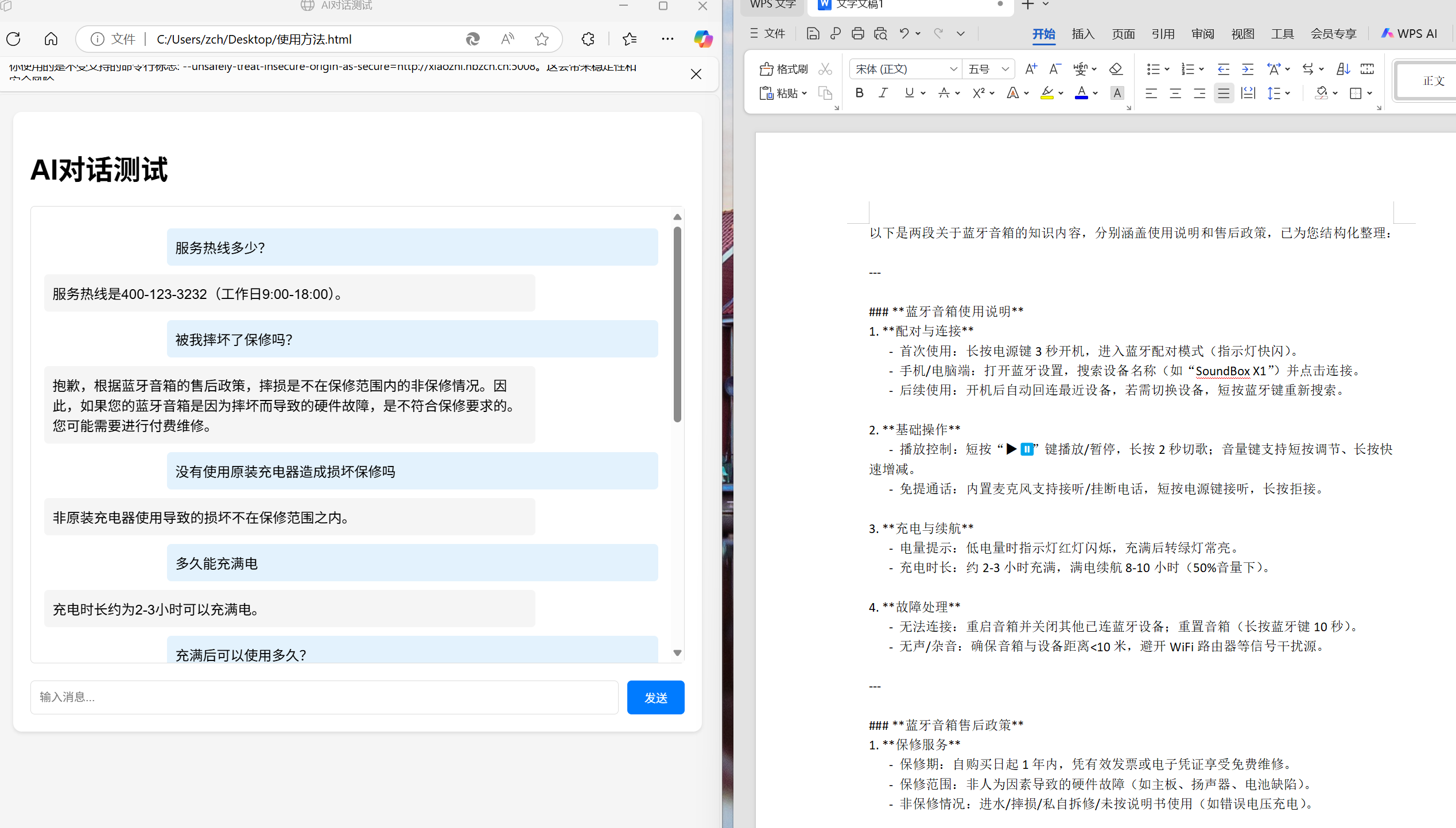Click the chat message input field

pos(324,697)
